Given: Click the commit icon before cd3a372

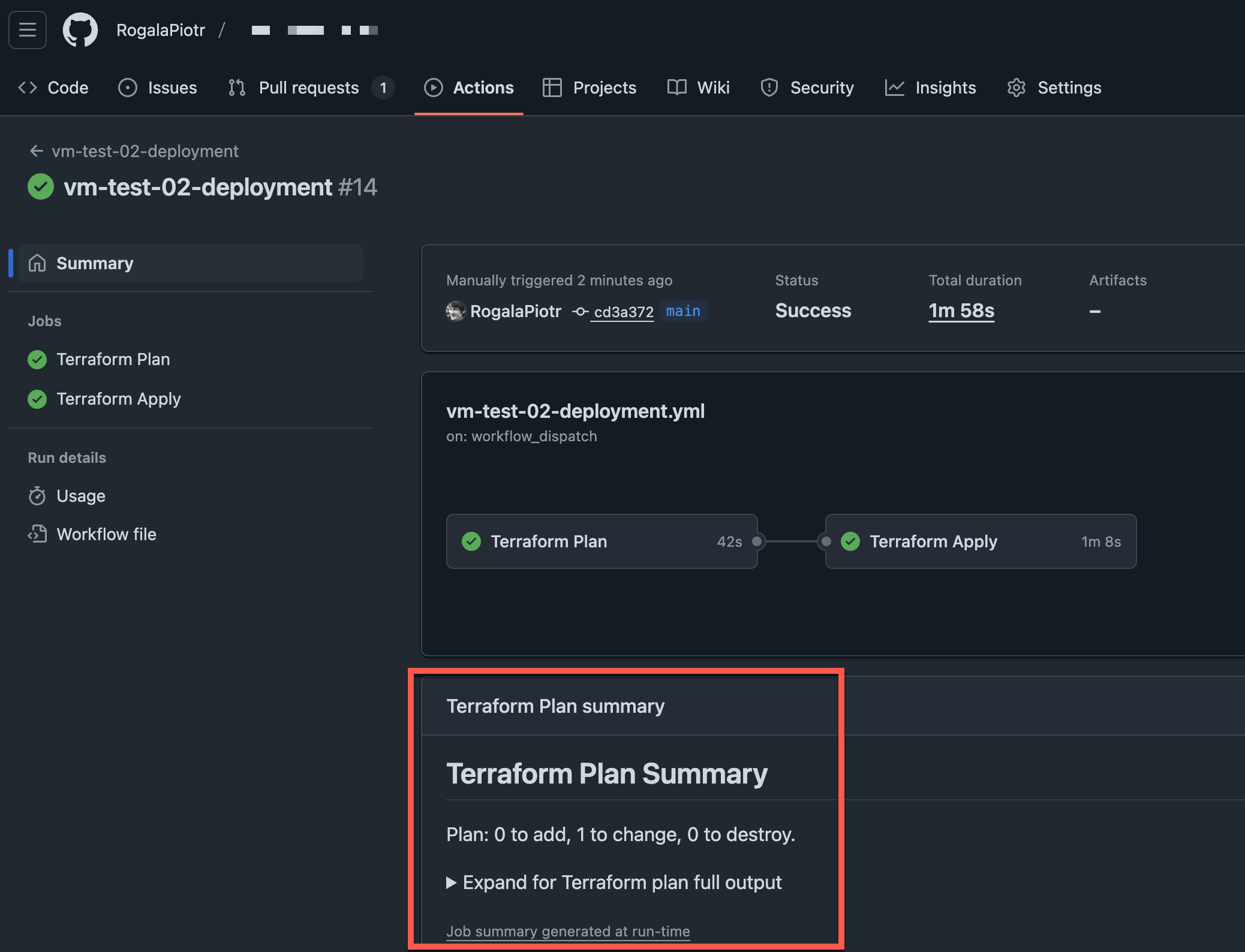Looking at the screenshot, I should click(x=580, y=312).
